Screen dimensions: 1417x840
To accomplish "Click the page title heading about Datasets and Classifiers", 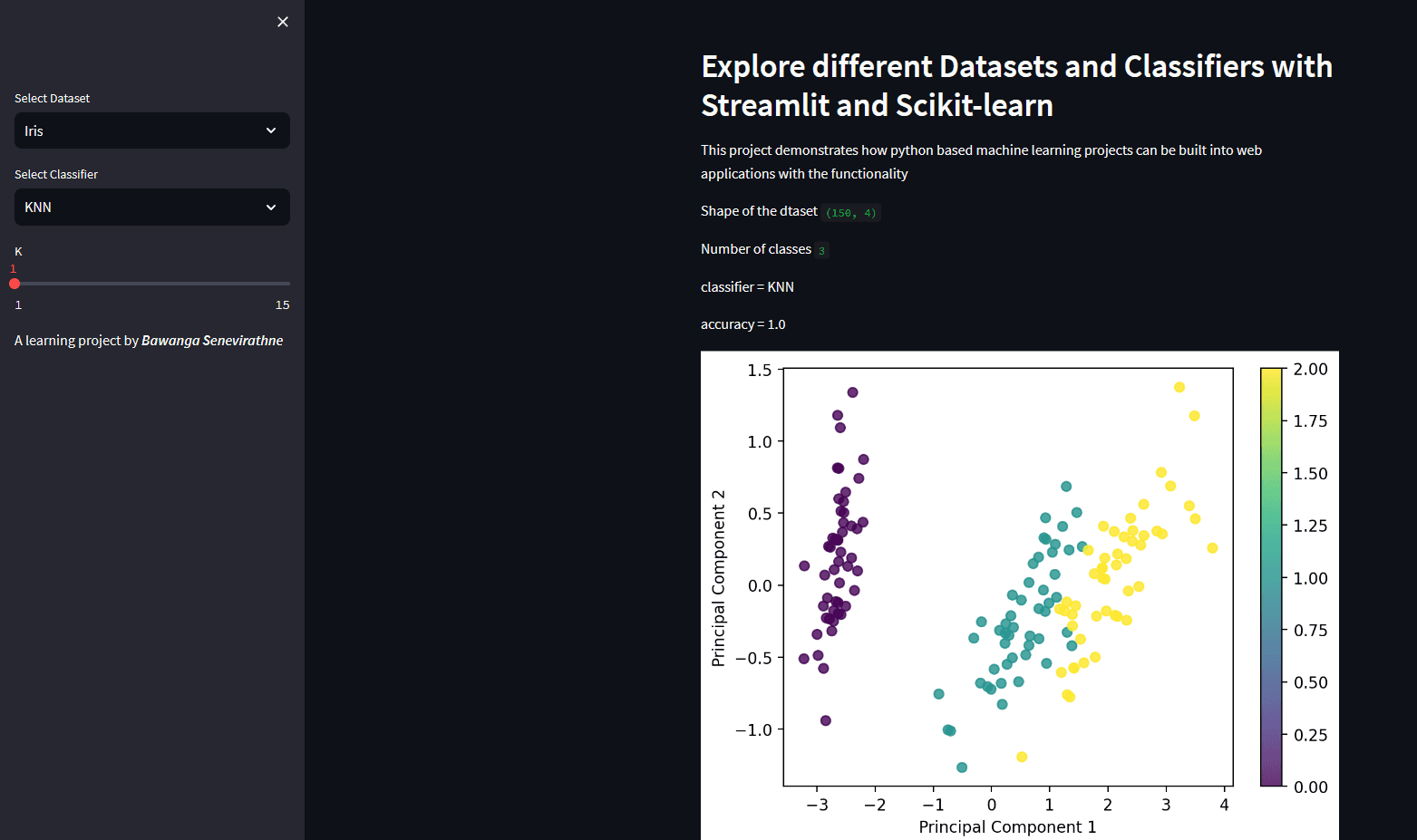I will 1016,86.
